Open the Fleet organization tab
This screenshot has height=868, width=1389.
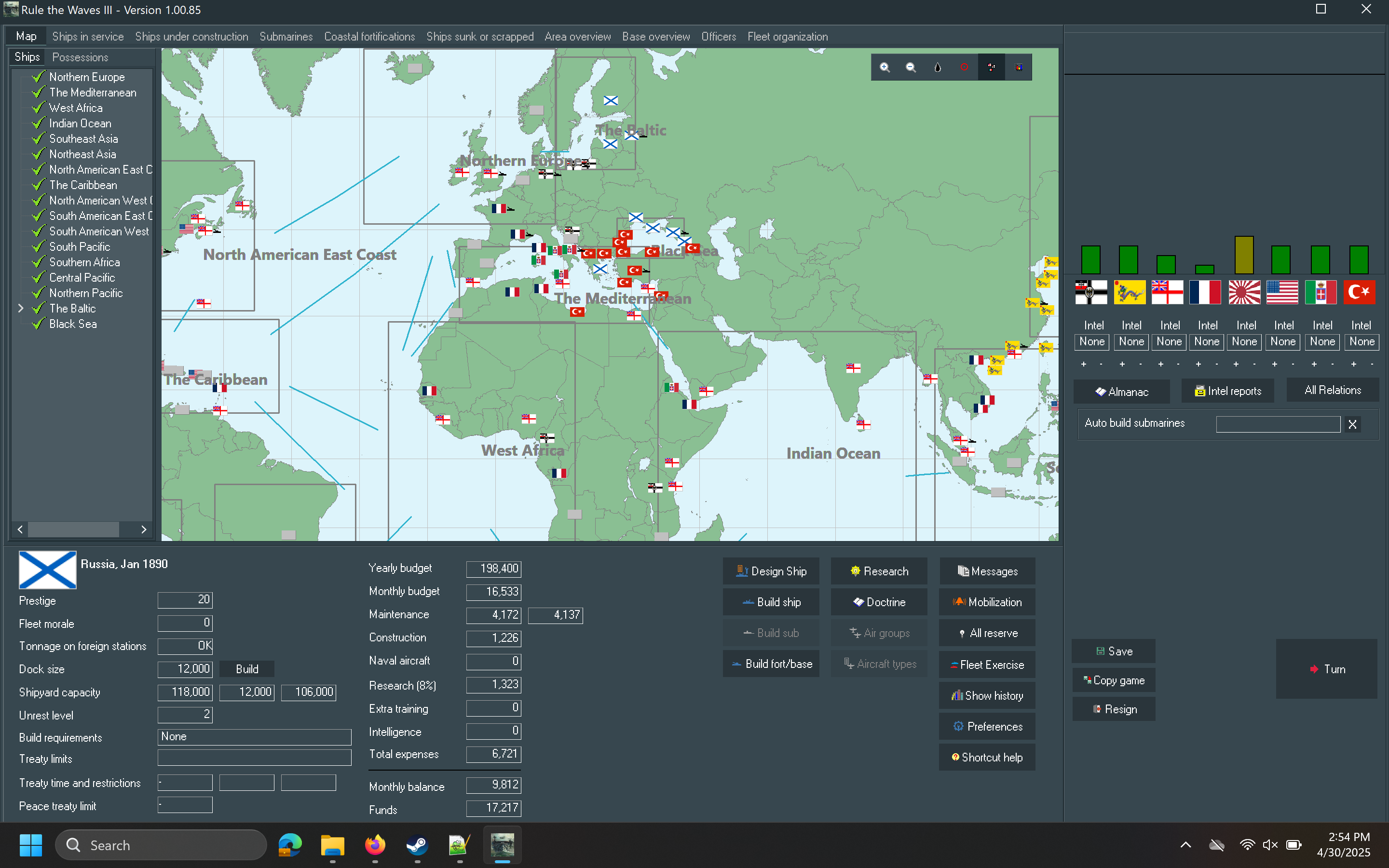(x=788, y=37)
